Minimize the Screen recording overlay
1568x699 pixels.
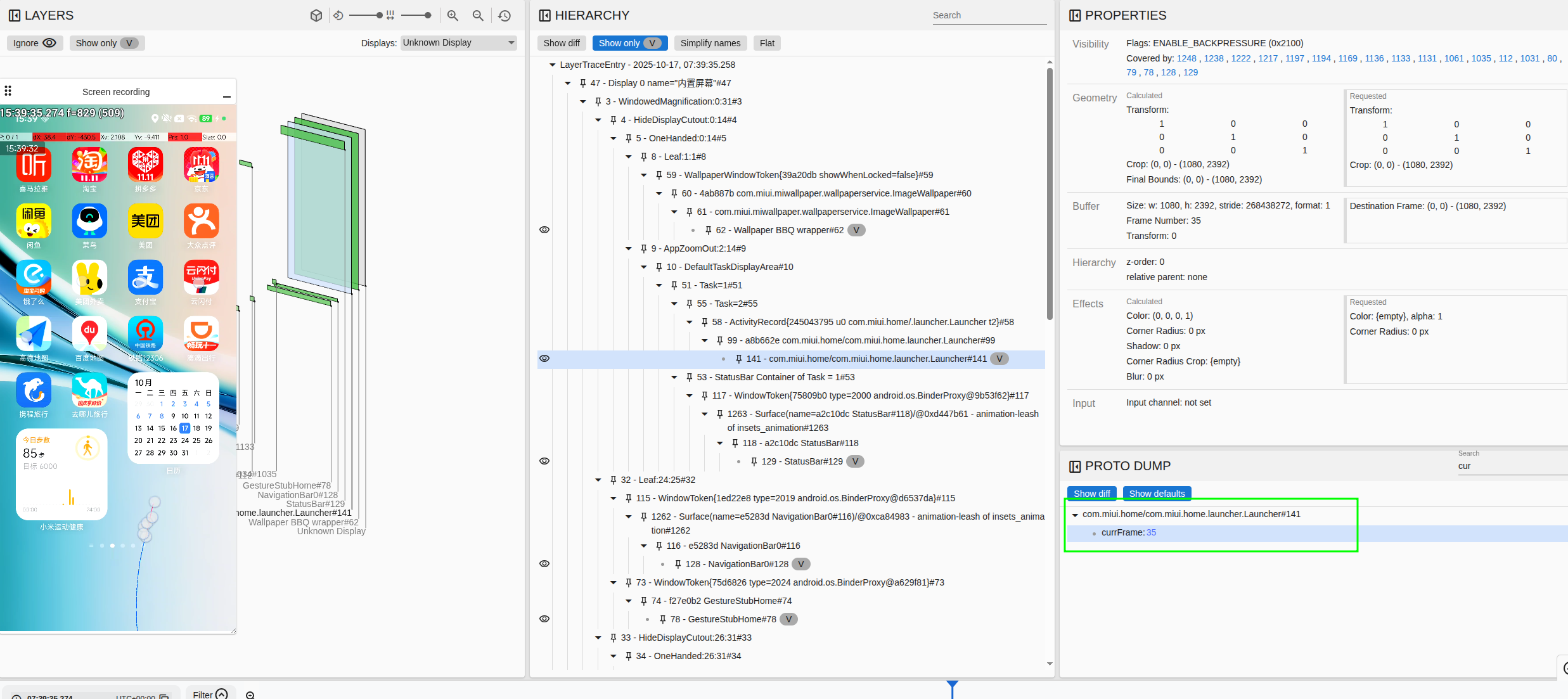coord(226,96)
